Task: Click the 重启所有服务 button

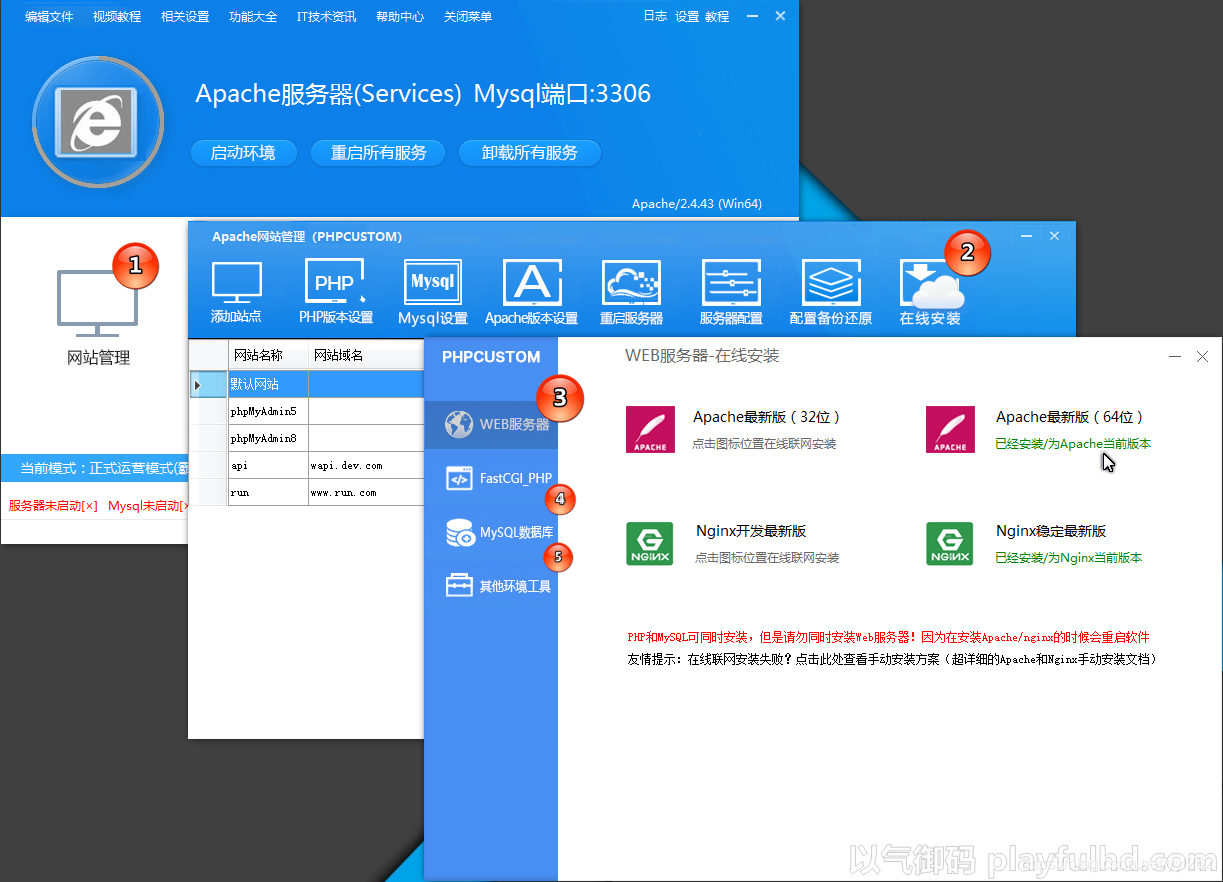Action: click(x=379, y=153)
